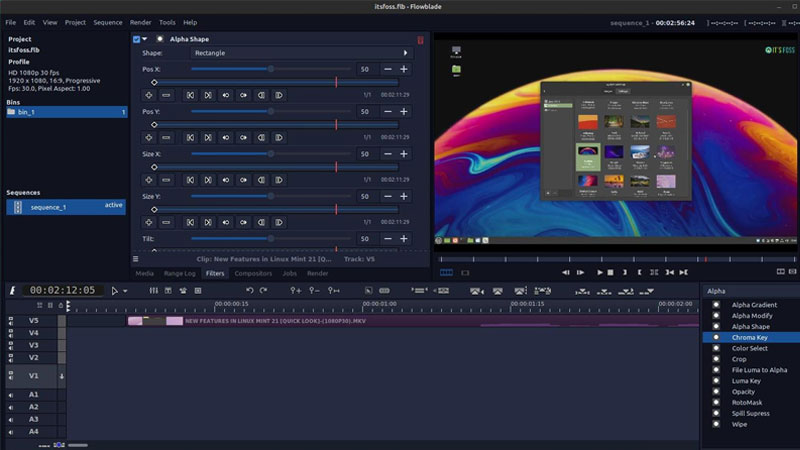This screenshot has width=800, height=450.
Task: Mute video track V5 toggle
Action: coord(11,320)
